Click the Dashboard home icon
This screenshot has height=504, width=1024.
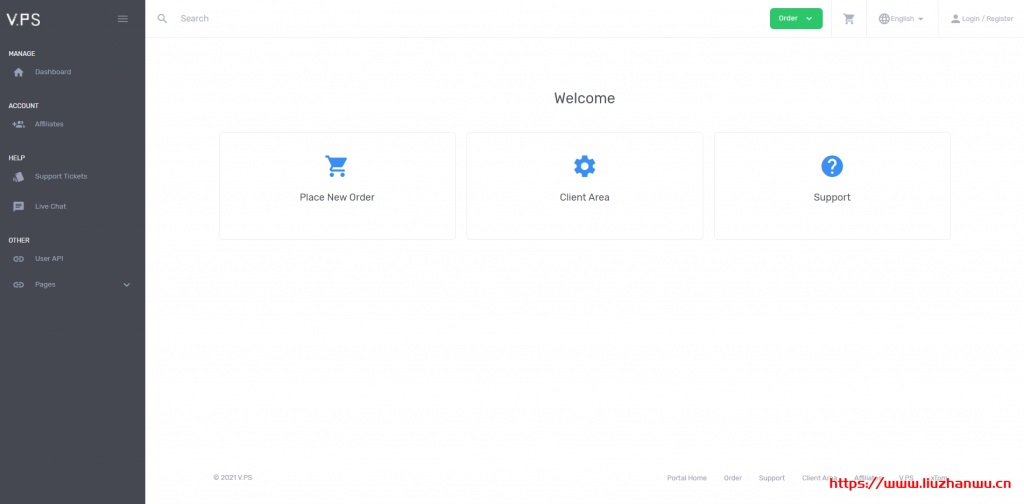(x=18, y=72)
